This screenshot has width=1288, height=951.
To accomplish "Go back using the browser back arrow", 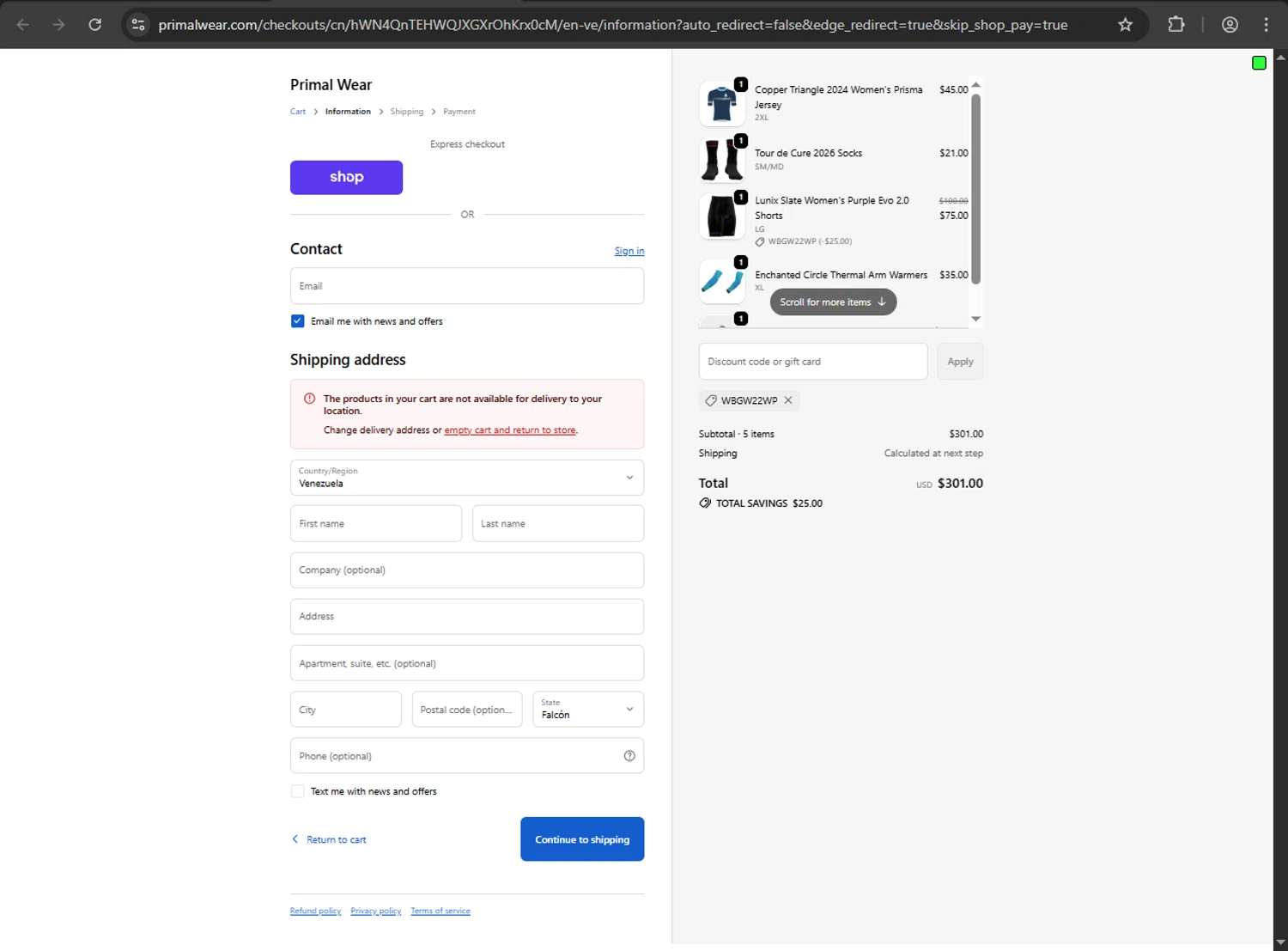I will coord(23,25).
